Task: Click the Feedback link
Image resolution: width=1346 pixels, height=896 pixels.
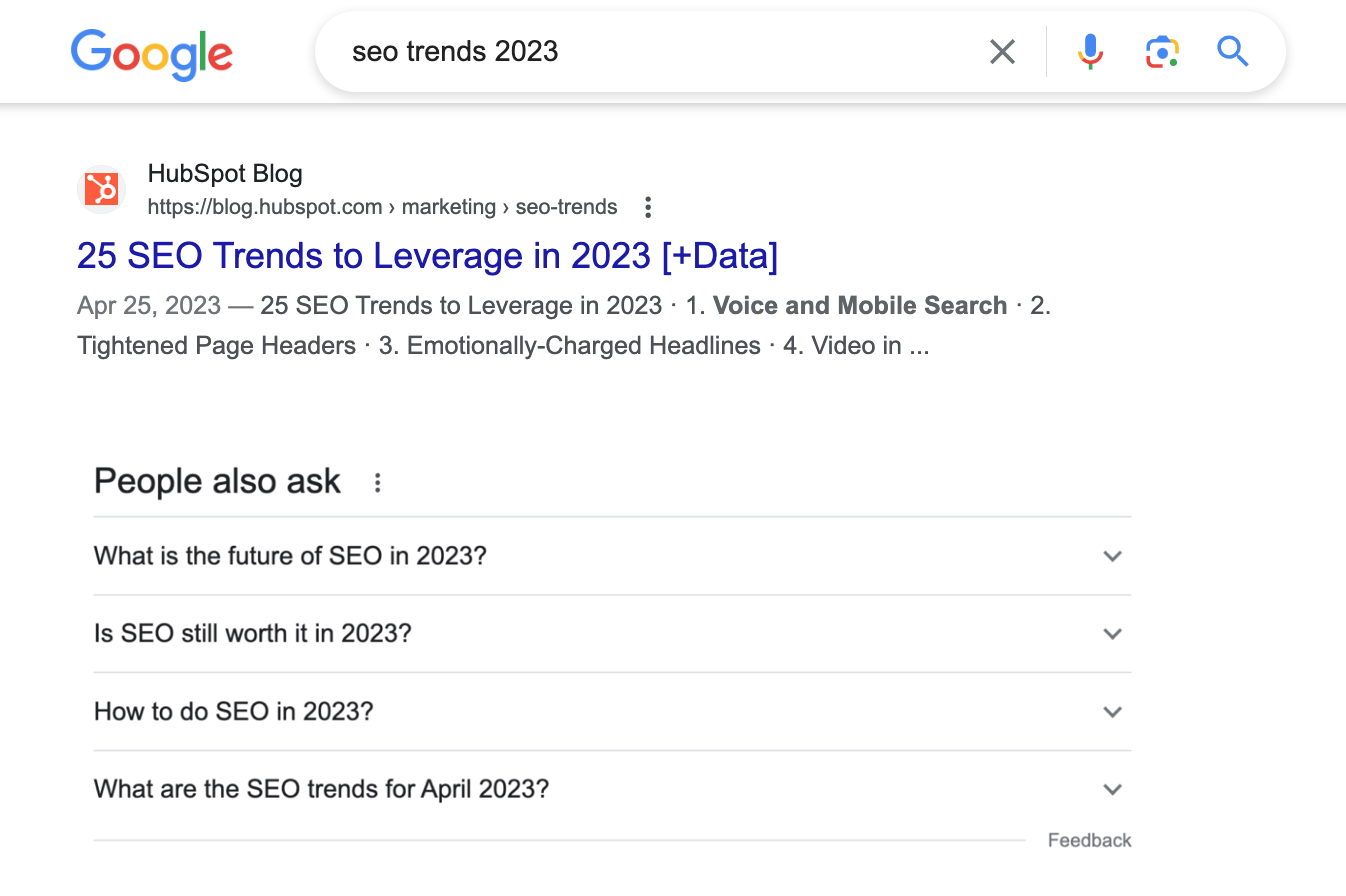Action: pos(1089,840)
